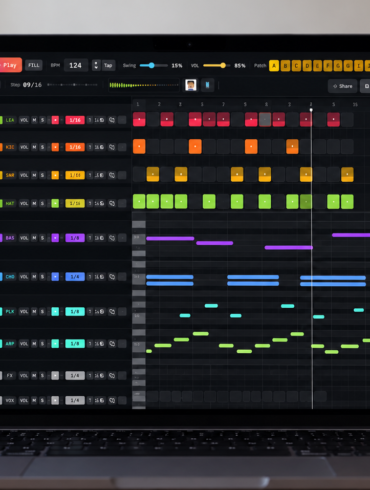Click the Swing slider handle
Image resolution: width=370 pixels, height=490 pixels.
[x=151, y=65]
